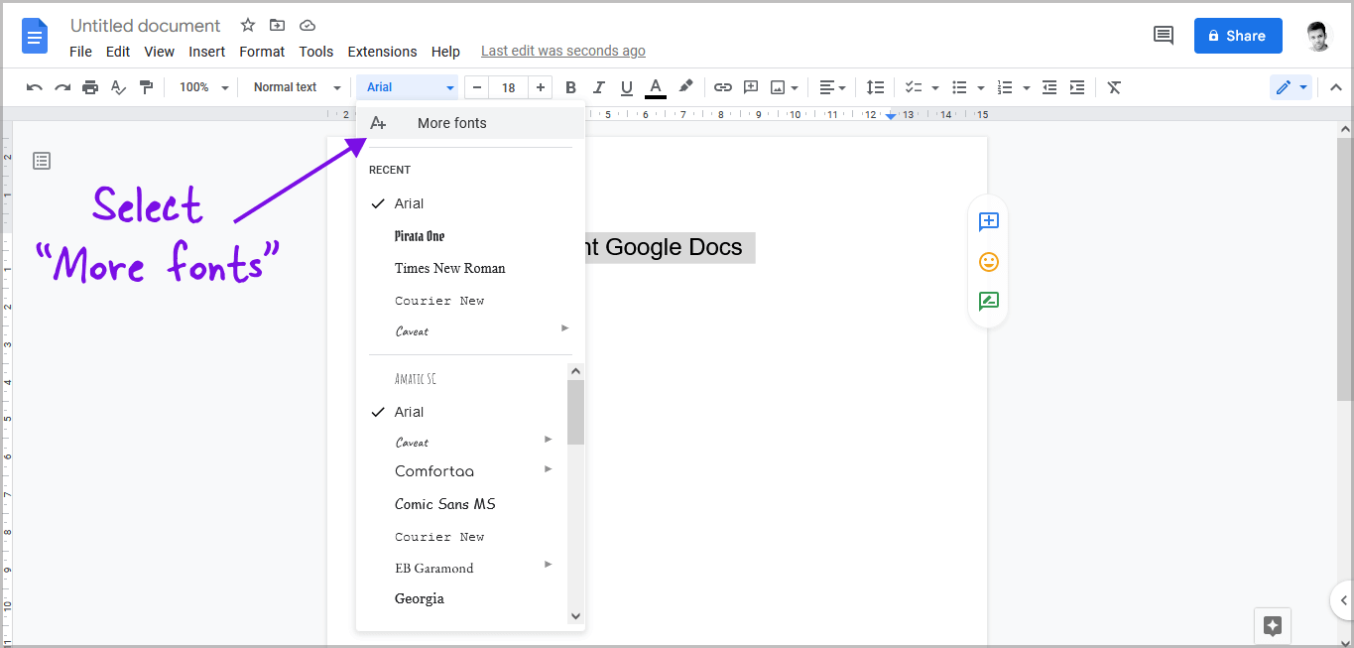Expand the EB Garamond submenu arrow

click(548, 564)
